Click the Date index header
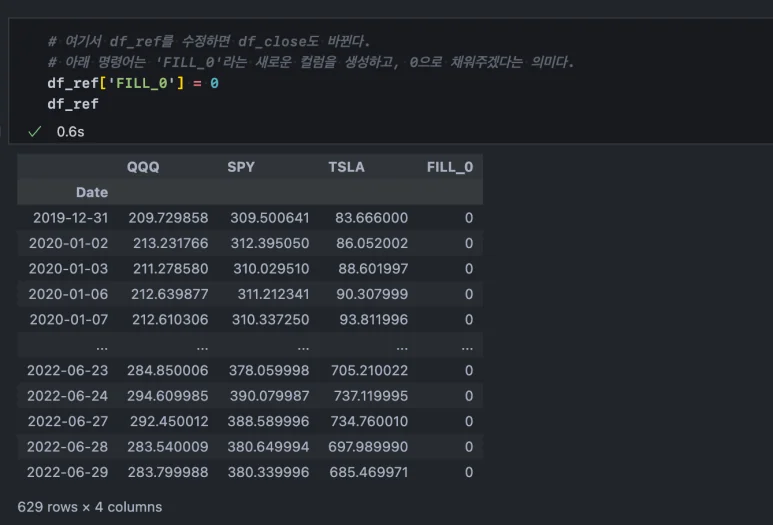 [x=92, y=192]
